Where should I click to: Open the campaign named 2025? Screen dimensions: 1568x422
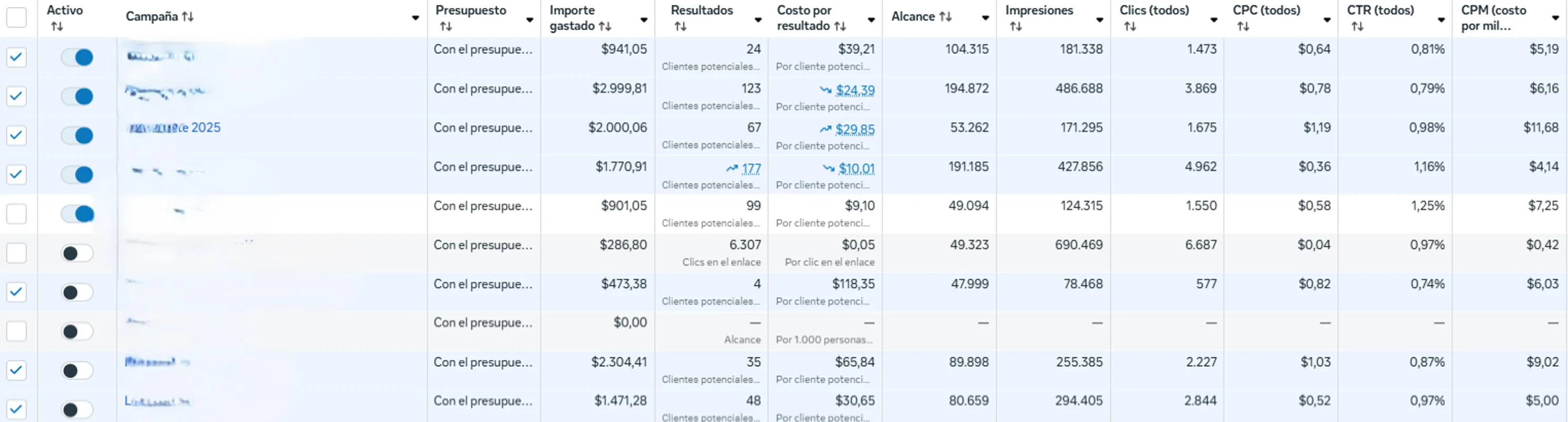coord(175,127)
